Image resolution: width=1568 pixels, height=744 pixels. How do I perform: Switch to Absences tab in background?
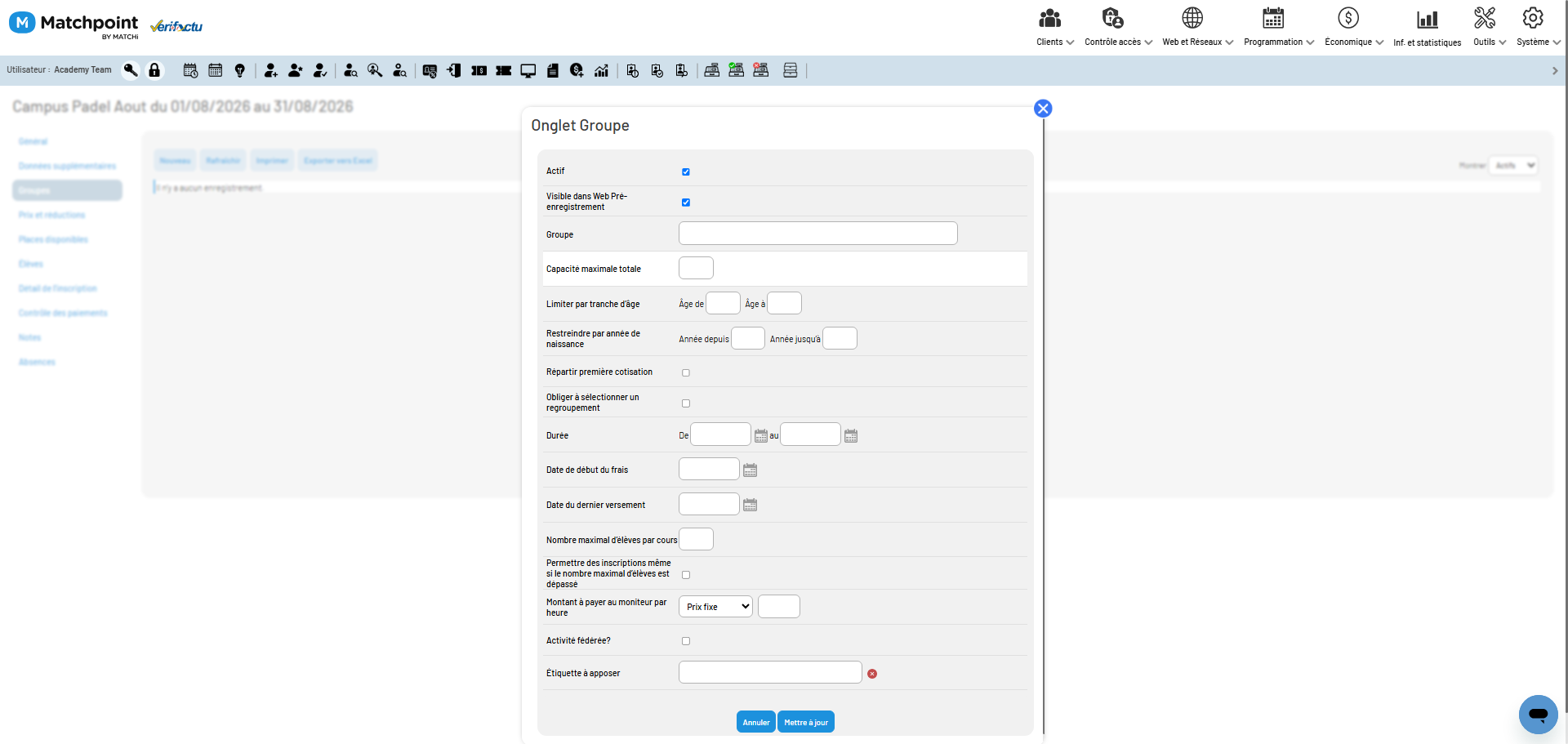pos(37,363)
